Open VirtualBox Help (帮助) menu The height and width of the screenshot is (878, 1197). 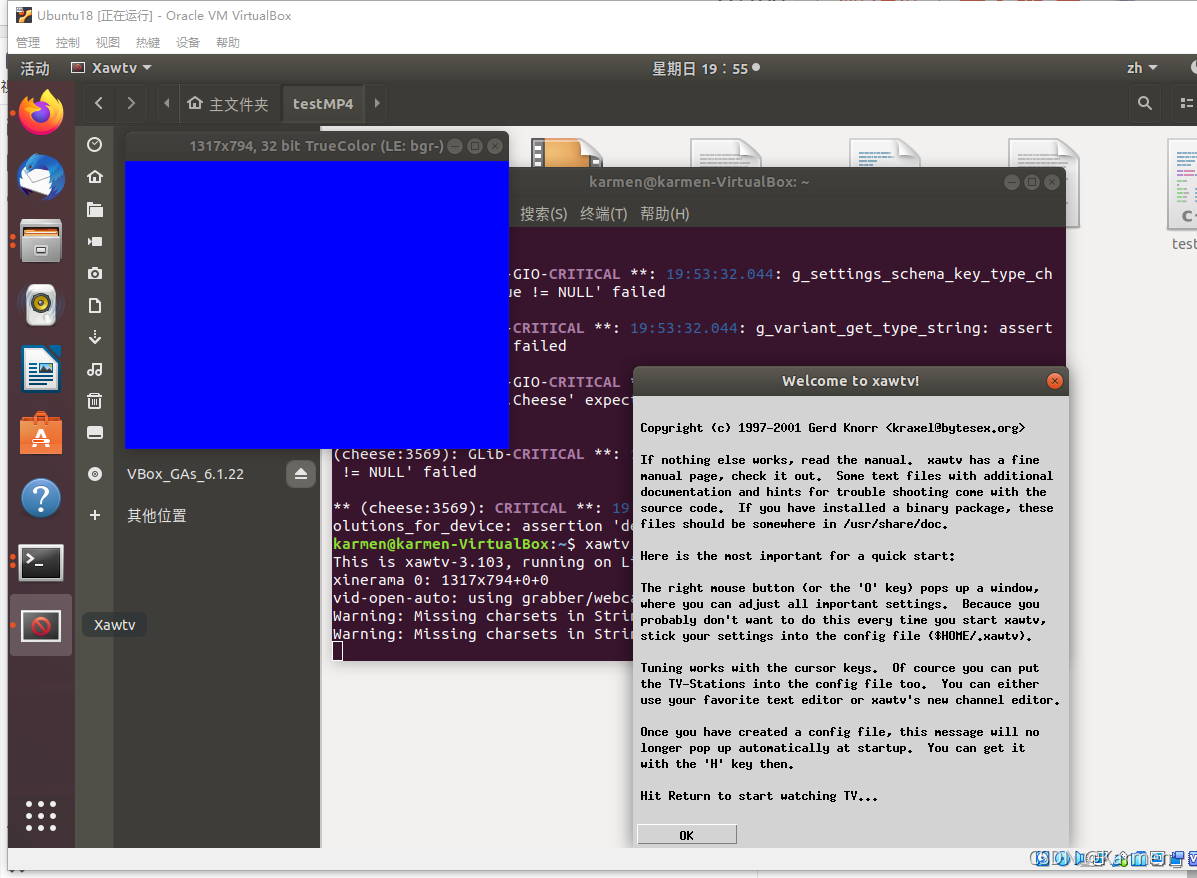[x=227, y=43]
